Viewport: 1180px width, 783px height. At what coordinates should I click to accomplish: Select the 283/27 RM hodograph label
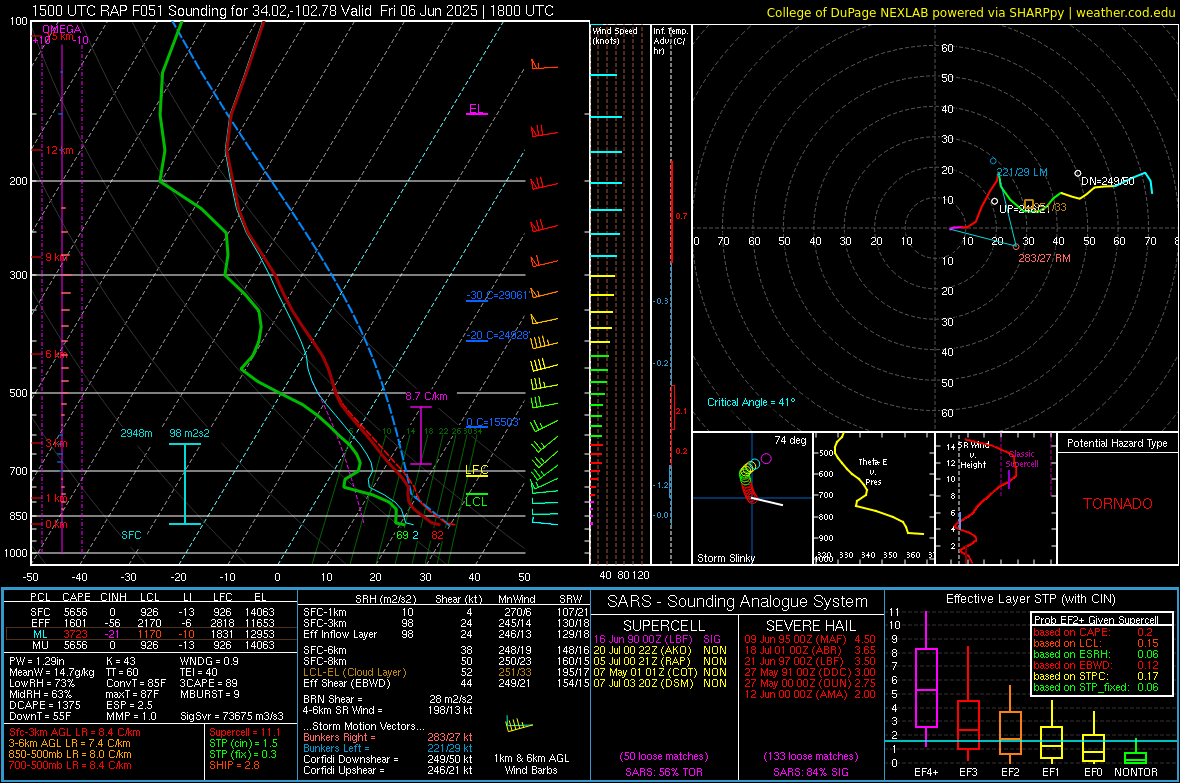(1044, 258)
